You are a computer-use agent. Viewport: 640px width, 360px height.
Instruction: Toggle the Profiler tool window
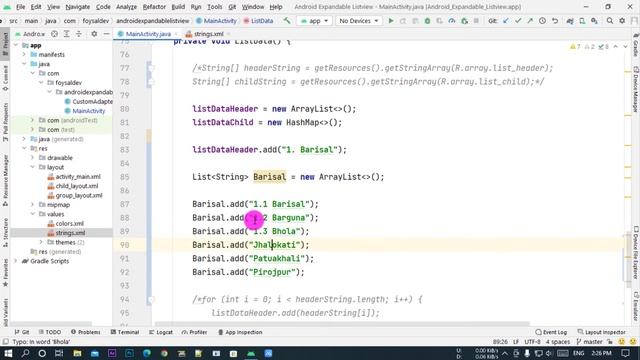(194, 332)
